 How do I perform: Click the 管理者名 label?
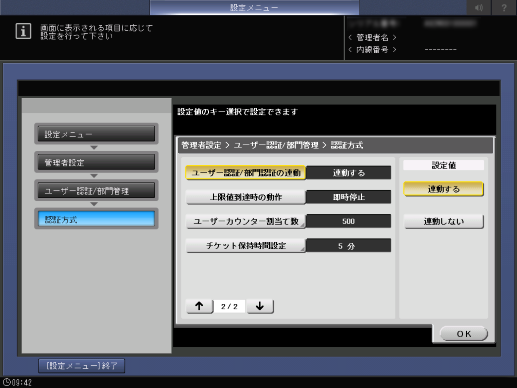coord(372,37)
